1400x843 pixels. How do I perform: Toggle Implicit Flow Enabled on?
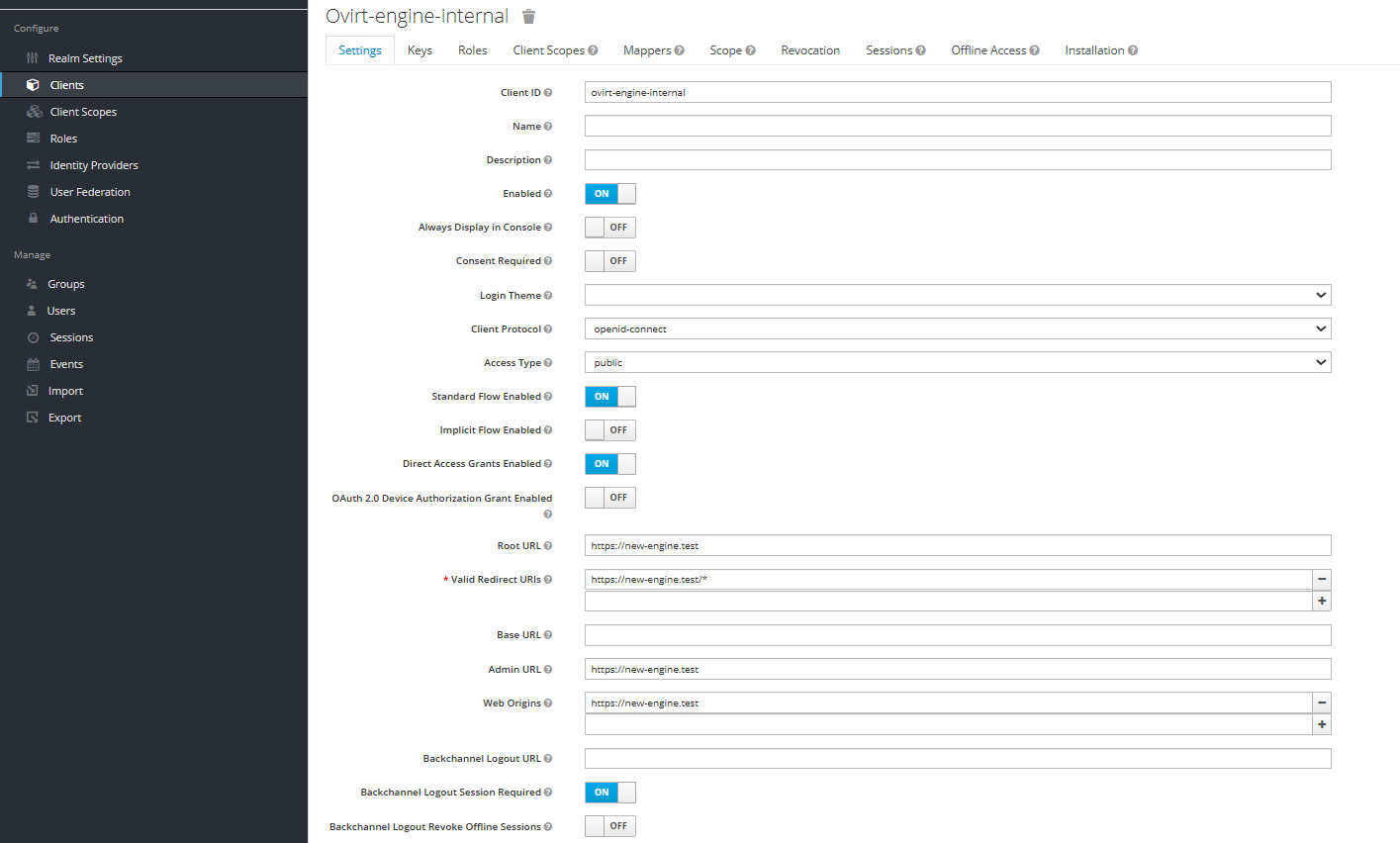click(x=609, y=430)
